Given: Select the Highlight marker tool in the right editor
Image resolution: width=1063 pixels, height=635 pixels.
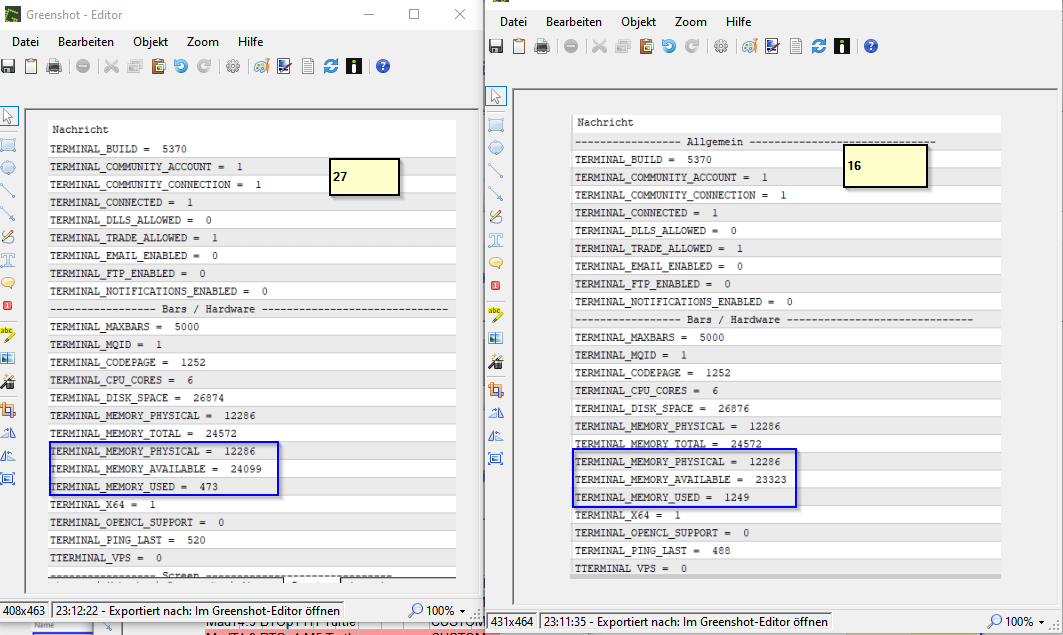Looking at the screenshot, I should [x=496, y=314].
